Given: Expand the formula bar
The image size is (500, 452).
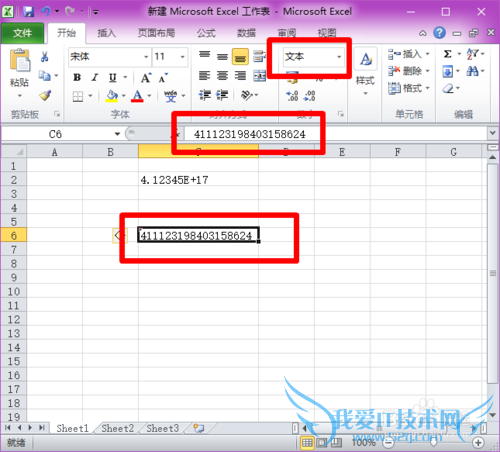Looking at the screenshot, I should pyautogui.click(x=493, y=133).
